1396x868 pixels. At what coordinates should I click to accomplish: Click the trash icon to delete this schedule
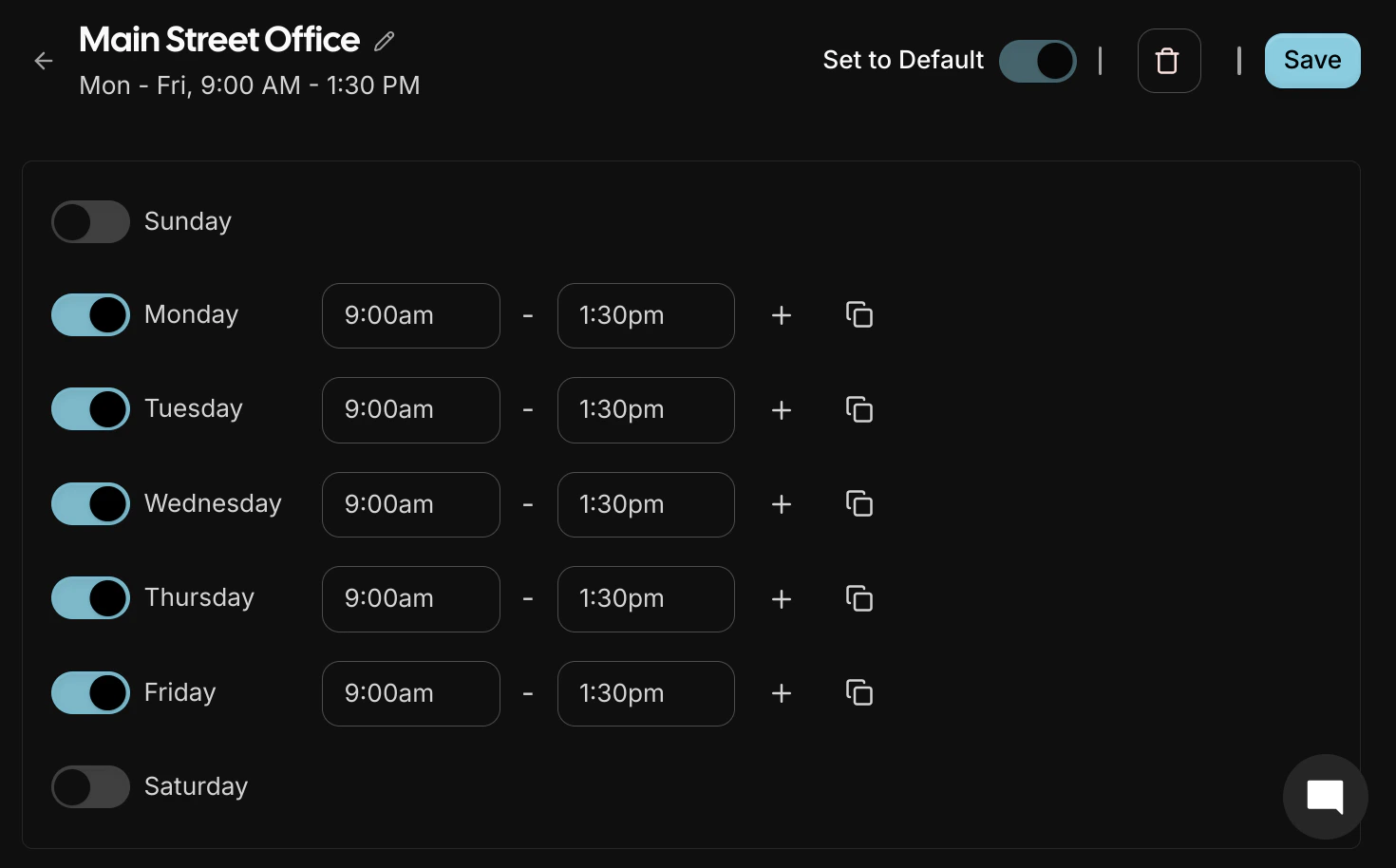1169,60
